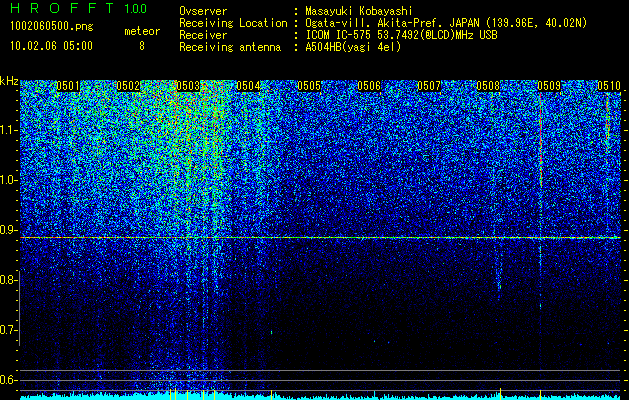Viewport: 629px width, 400px height.
Task: Click the 0505 time marker
Action: (x=309, y=86)
